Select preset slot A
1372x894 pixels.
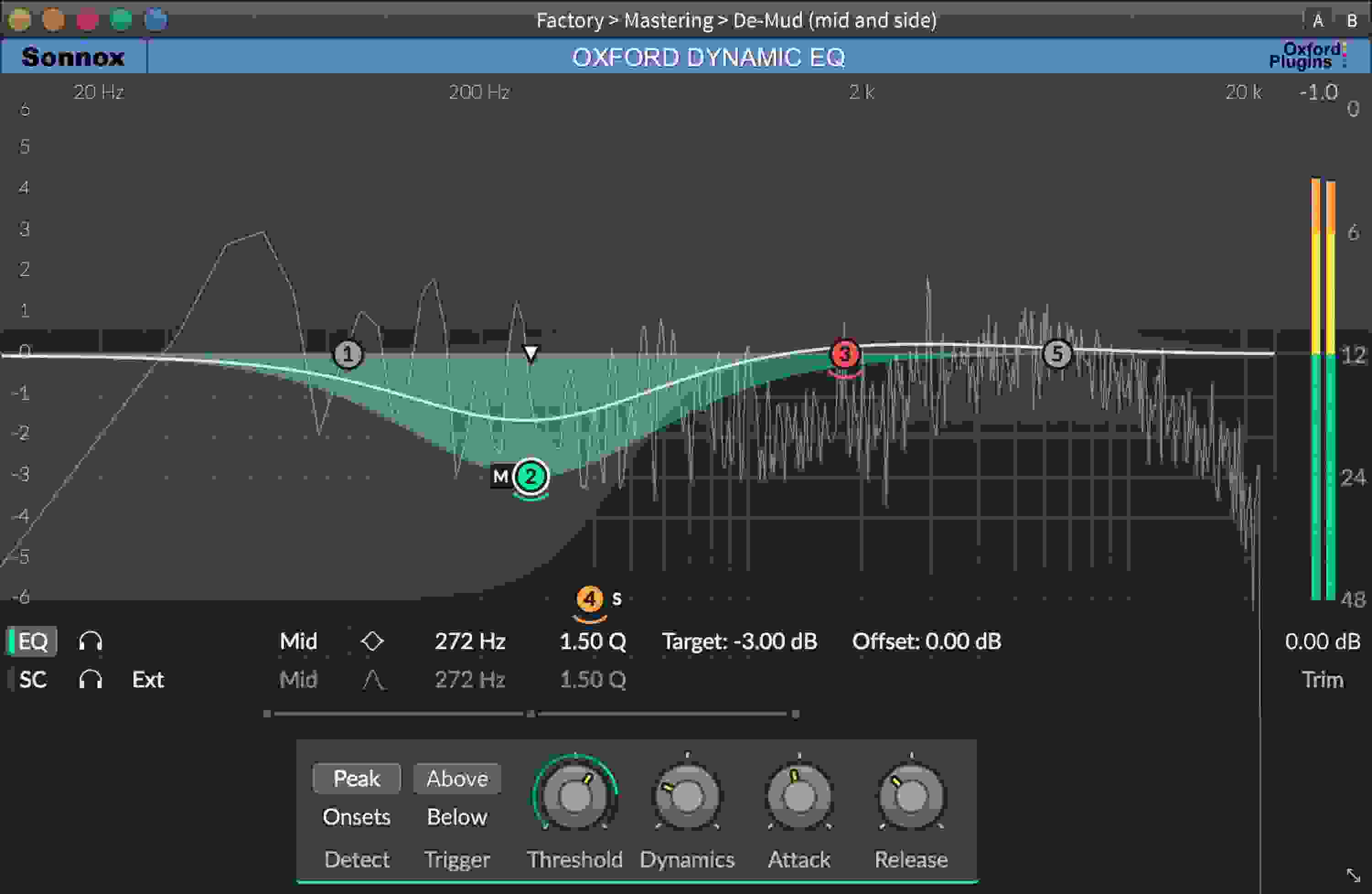click(x=1318, y=21)
